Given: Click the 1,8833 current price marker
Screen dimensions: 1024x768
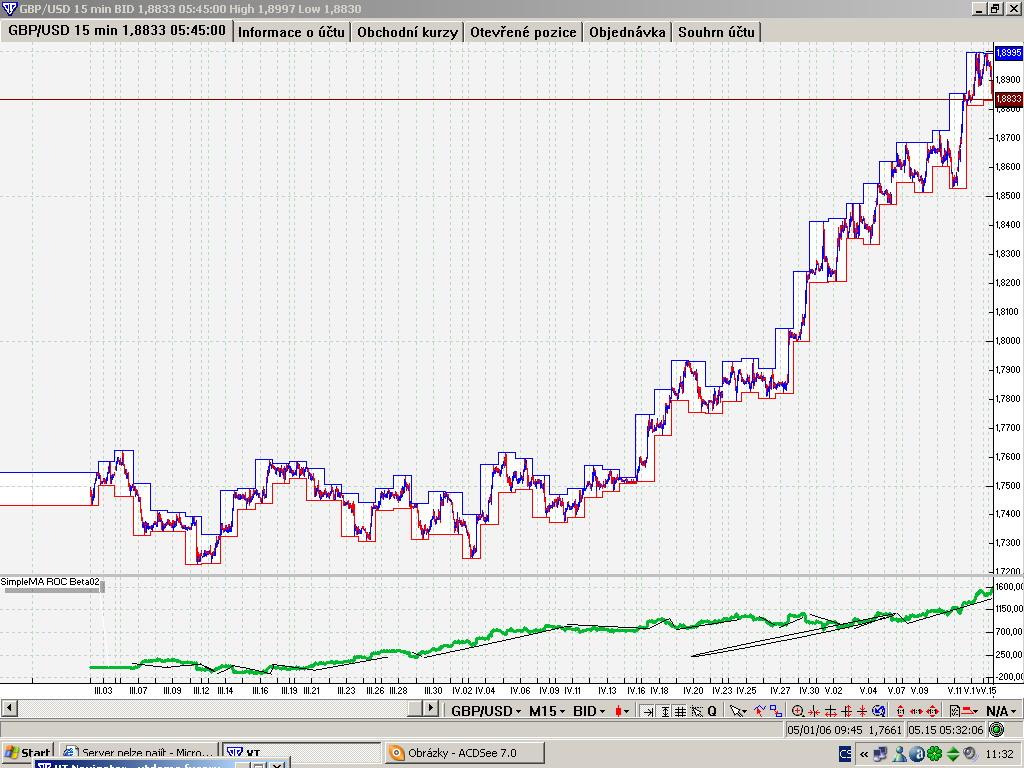Looking at the screenshot, I should point(1008,99).
